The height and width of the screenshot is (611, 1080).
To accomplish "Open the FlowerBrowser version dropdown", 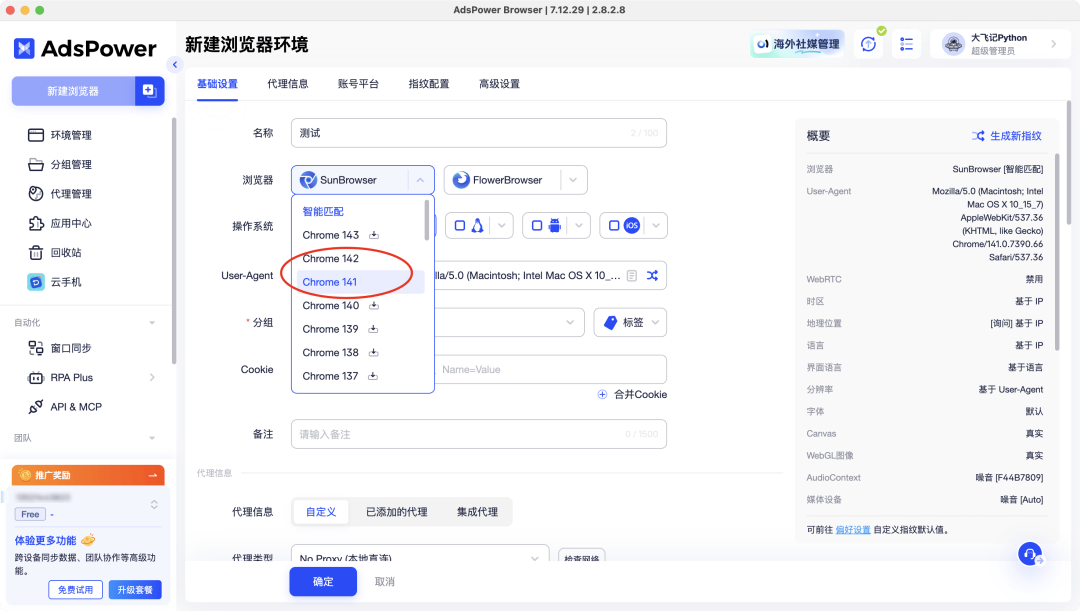I will pyautogui.click(x=573, y=180).
